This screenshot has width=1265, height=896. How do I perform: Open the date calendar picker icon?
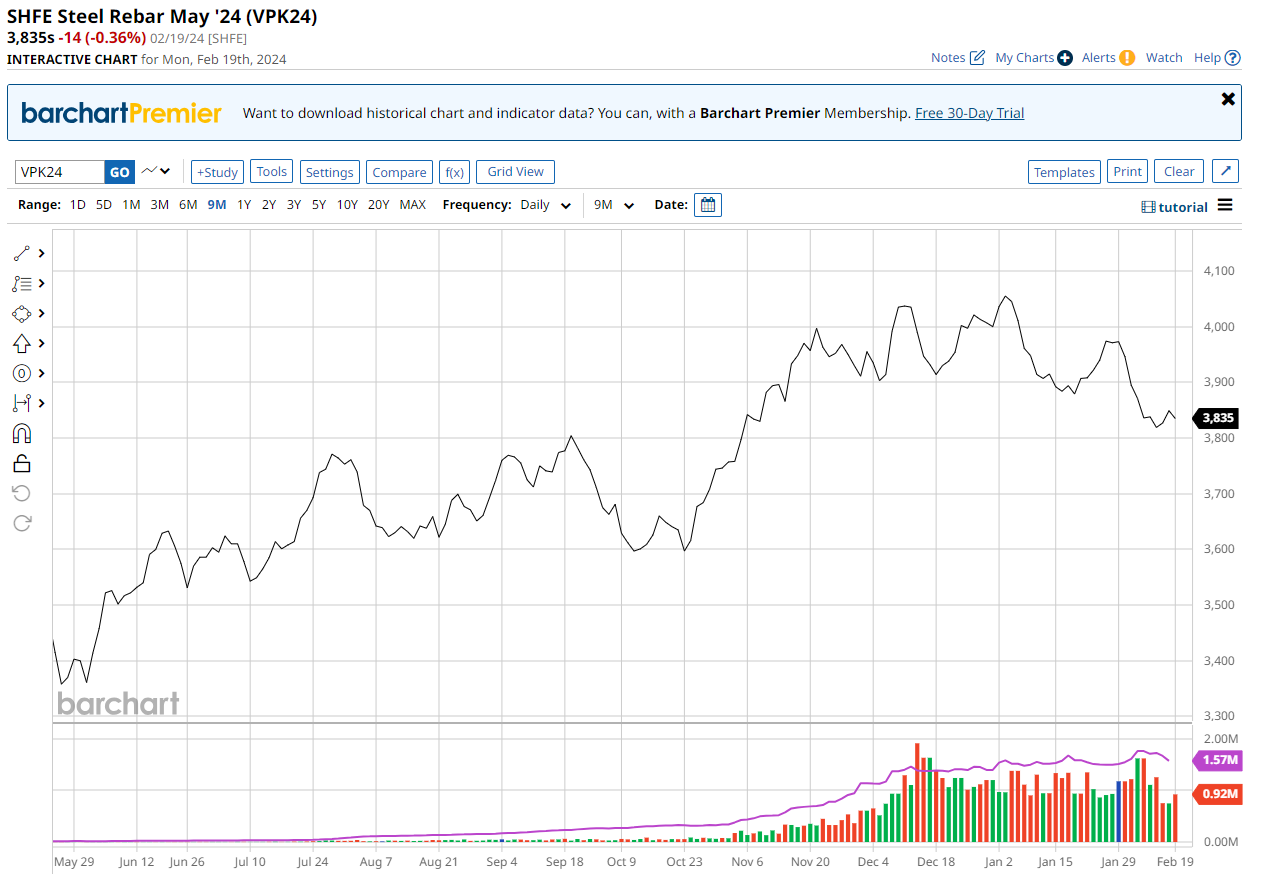[x=708, y=205]
